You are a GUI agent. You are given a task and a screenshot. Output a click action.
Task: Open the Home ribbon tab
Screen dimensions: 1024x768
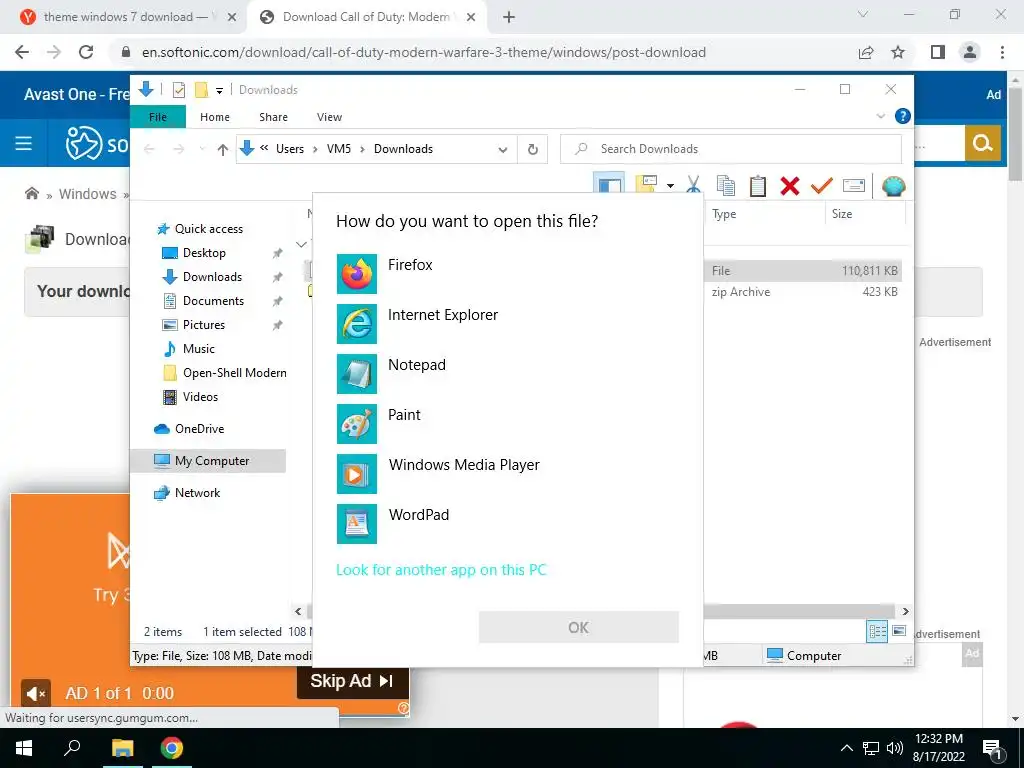(215, 117)
